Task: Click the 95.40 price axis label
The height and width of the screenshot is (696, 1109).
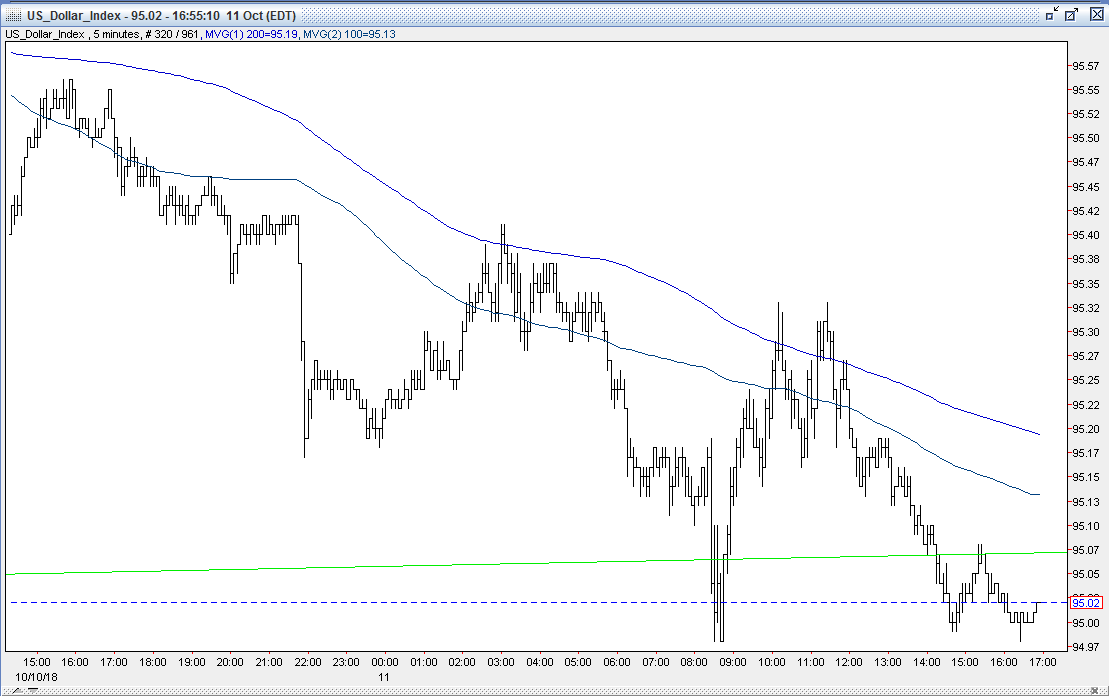Action: tap(1086, 235)
